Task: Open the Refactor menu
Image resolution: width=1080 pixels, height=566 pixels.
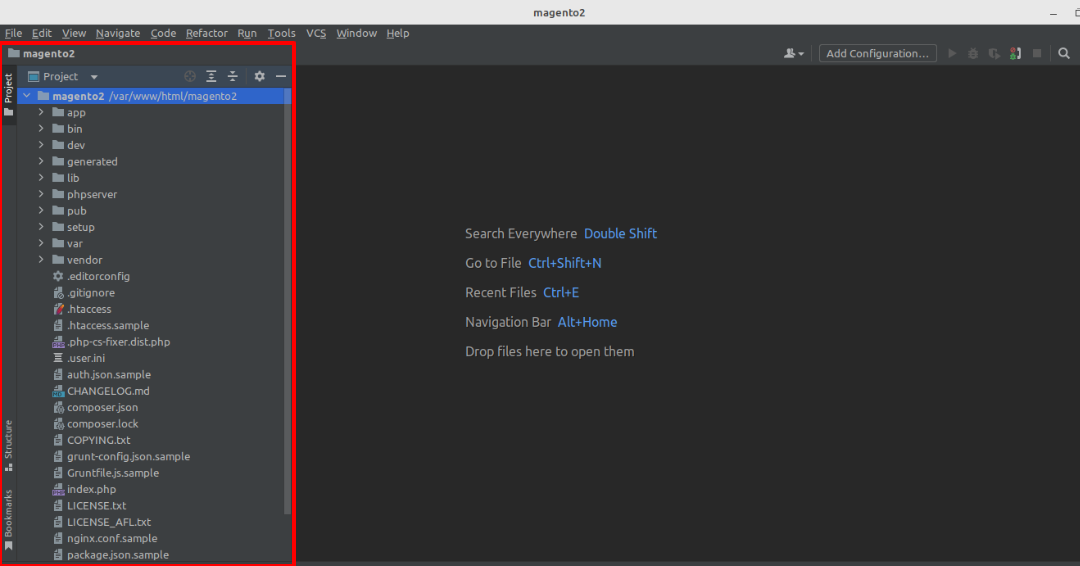Action: tap(207, 33)
